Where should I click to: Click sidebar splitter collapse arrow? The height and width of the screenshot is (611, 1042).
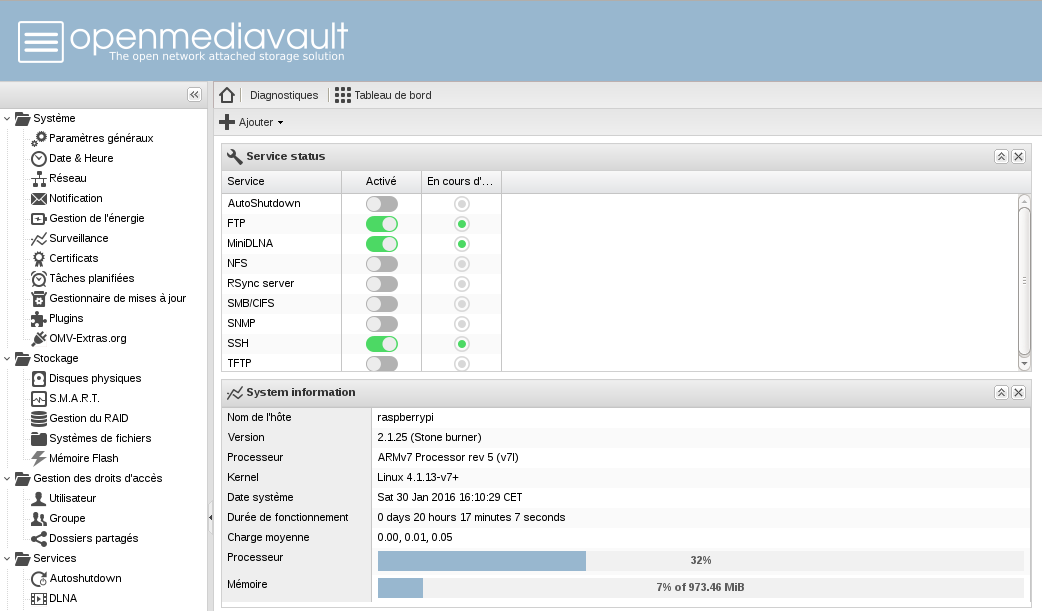pyautogui.click(x=210, y=517)
